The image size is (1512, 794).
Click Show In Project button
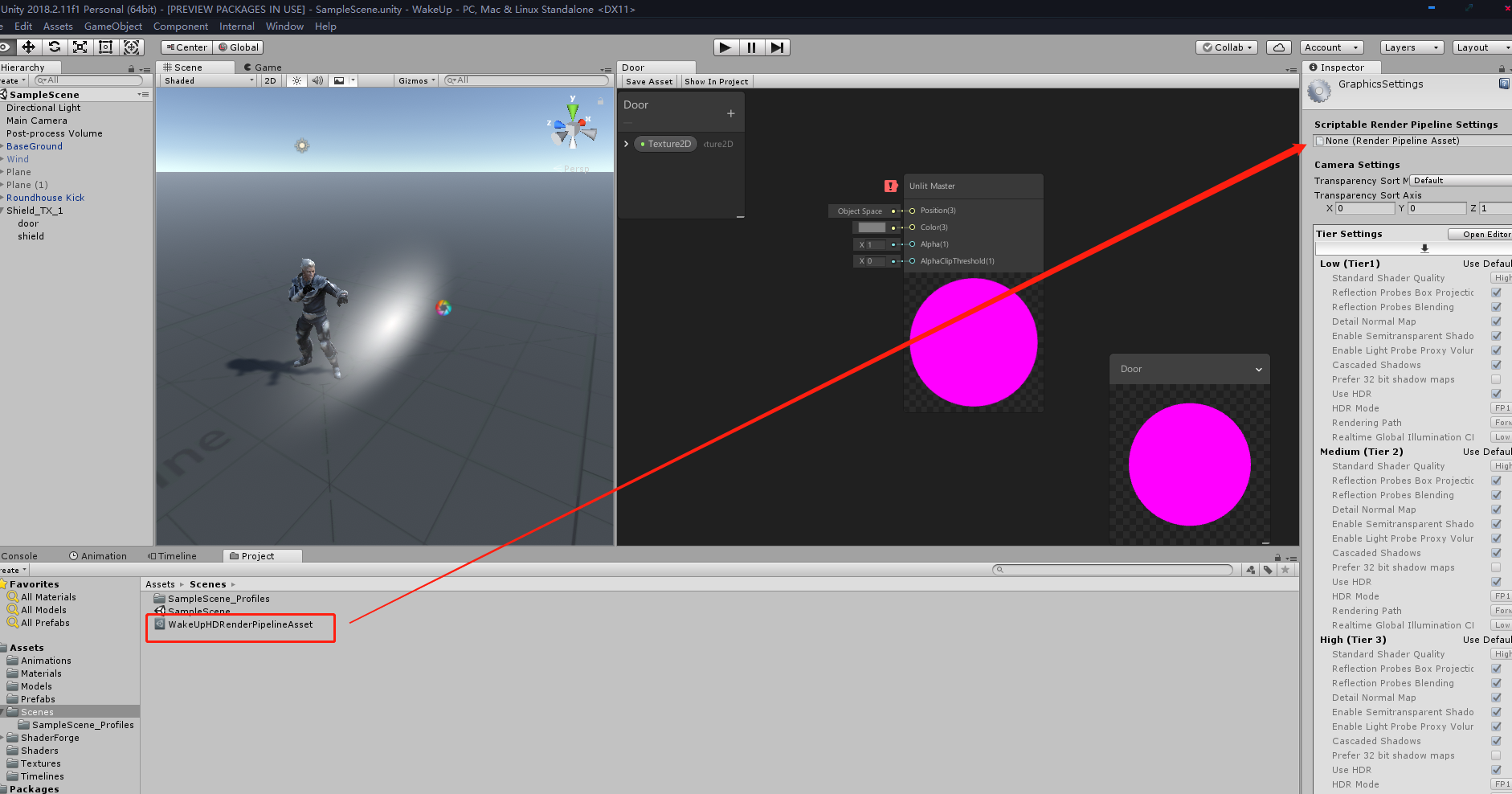[717, 81]
